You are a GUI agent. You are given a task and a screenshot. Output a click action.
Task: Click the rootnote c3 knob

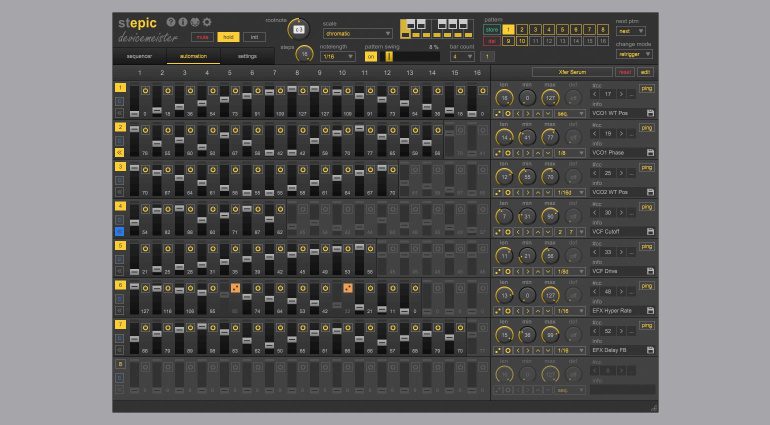pos(299,29)
